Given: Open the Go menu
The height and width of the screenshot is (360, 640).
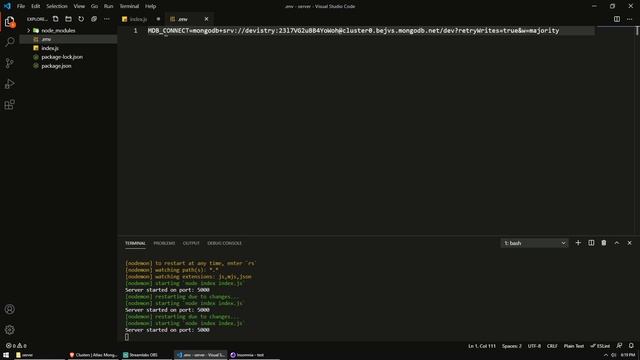Looking at the screenshot, I should click(x=94, y=6).
